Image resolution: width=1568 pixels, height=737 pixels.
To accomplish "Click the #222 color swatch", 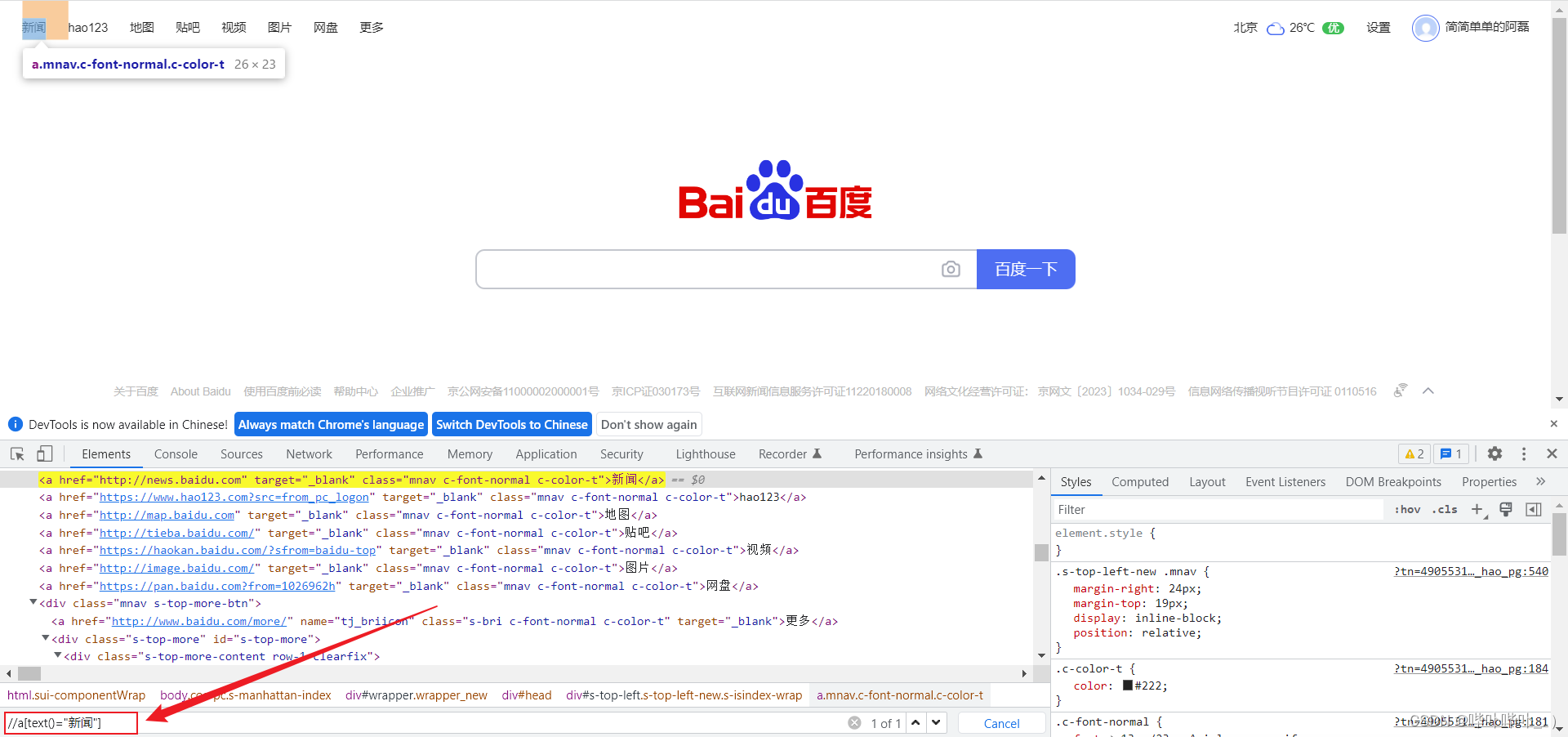I will [1128, 686].
